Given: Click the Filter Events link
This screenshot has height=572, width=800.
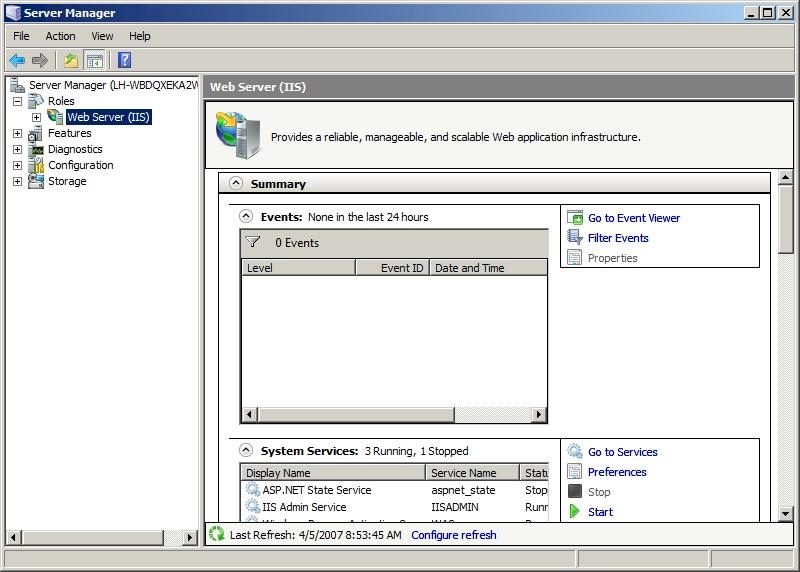Looking at the screenshot, I should point(618,238).
